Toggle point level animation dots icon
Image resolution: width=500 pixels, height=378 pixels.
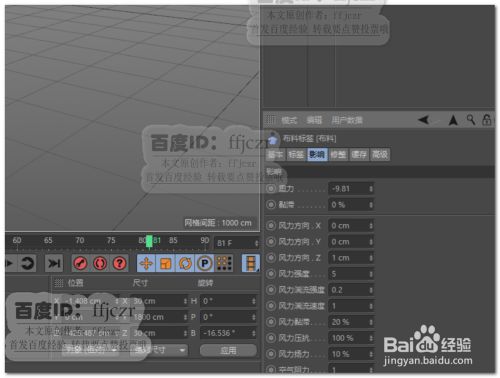pyautogui.click(x=224, y=263)
